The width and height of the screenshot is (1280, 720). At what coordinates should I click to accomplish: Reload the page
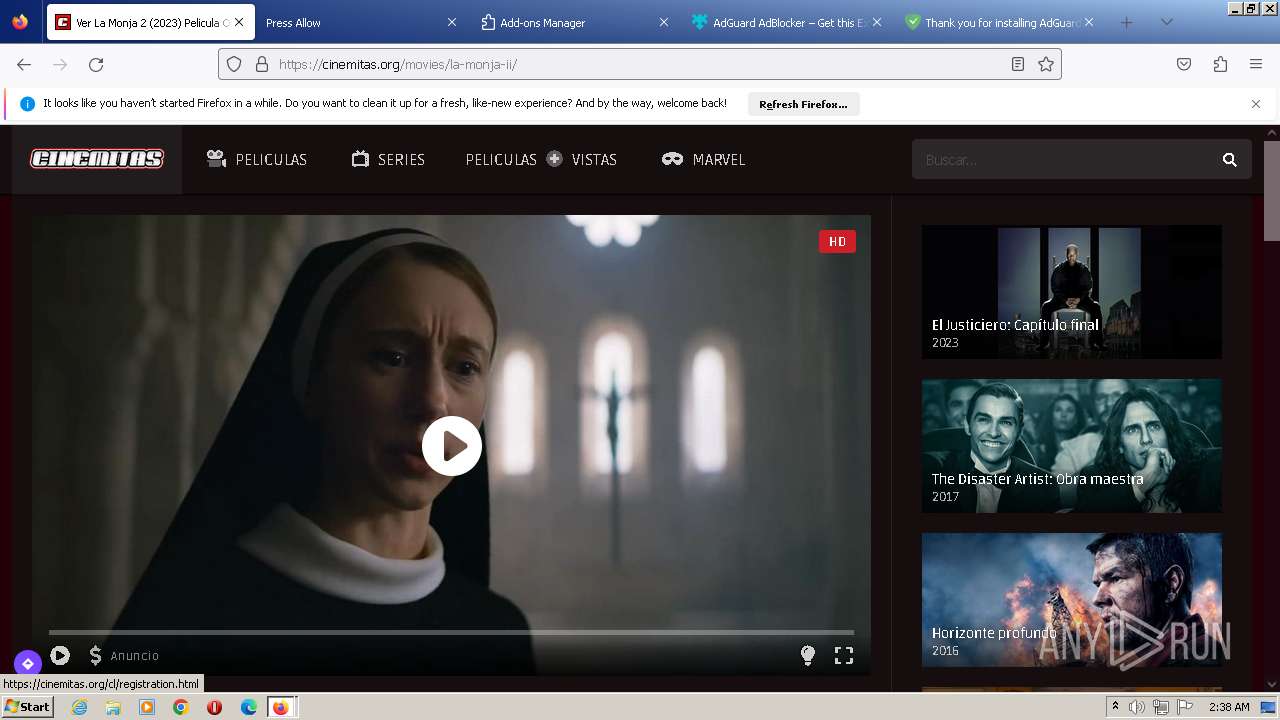coord(96,64)
